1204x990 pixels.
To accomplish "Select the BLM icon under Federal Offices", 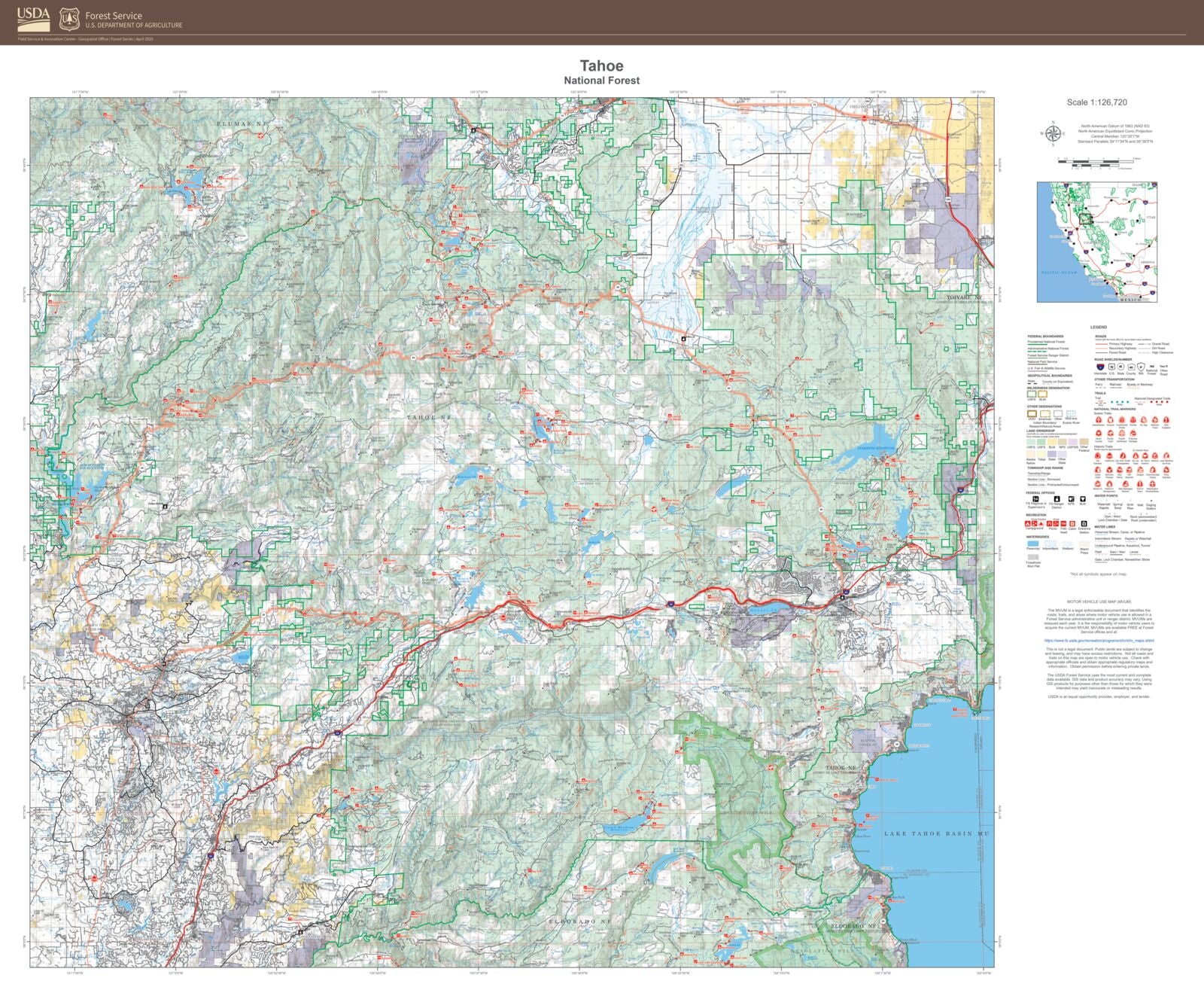I will tap(1083, 498).
